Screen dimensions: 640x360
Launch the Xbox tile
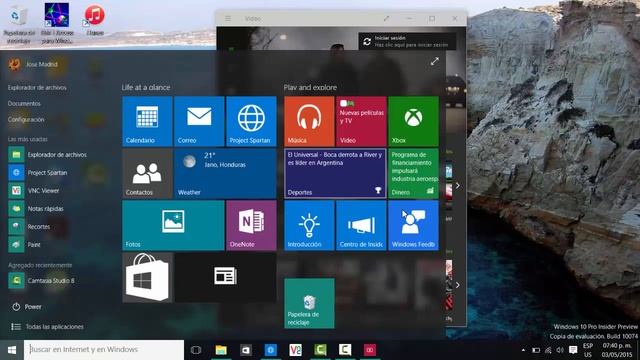[413, 121]
